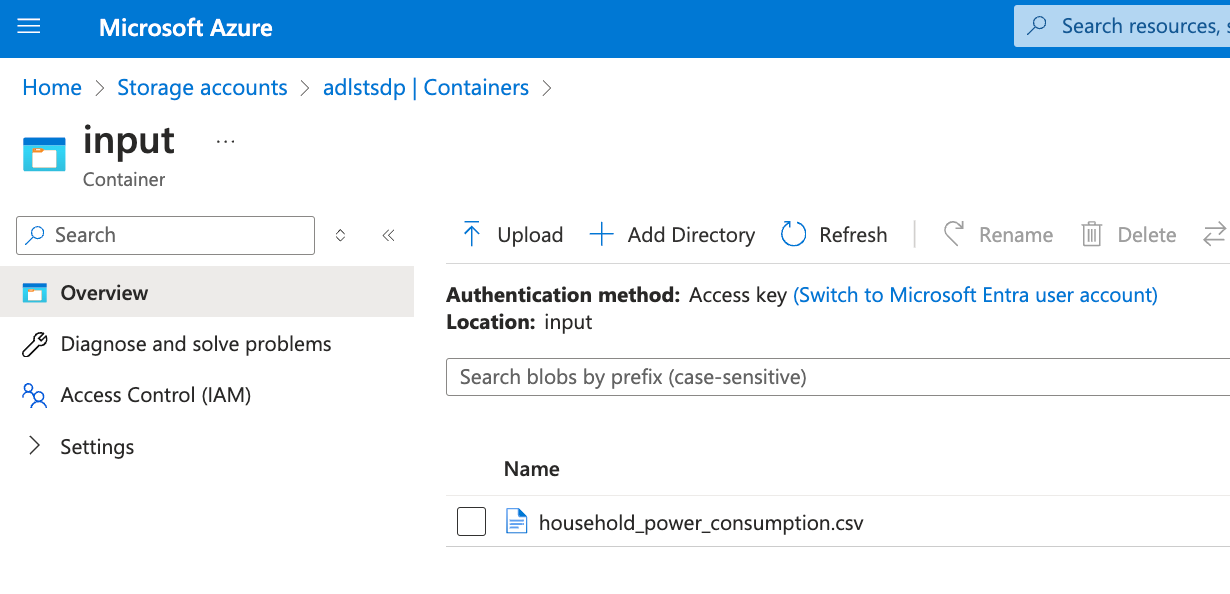Click the Upload arrow icon
1230x594 pixels.
[x=472, y=235]
